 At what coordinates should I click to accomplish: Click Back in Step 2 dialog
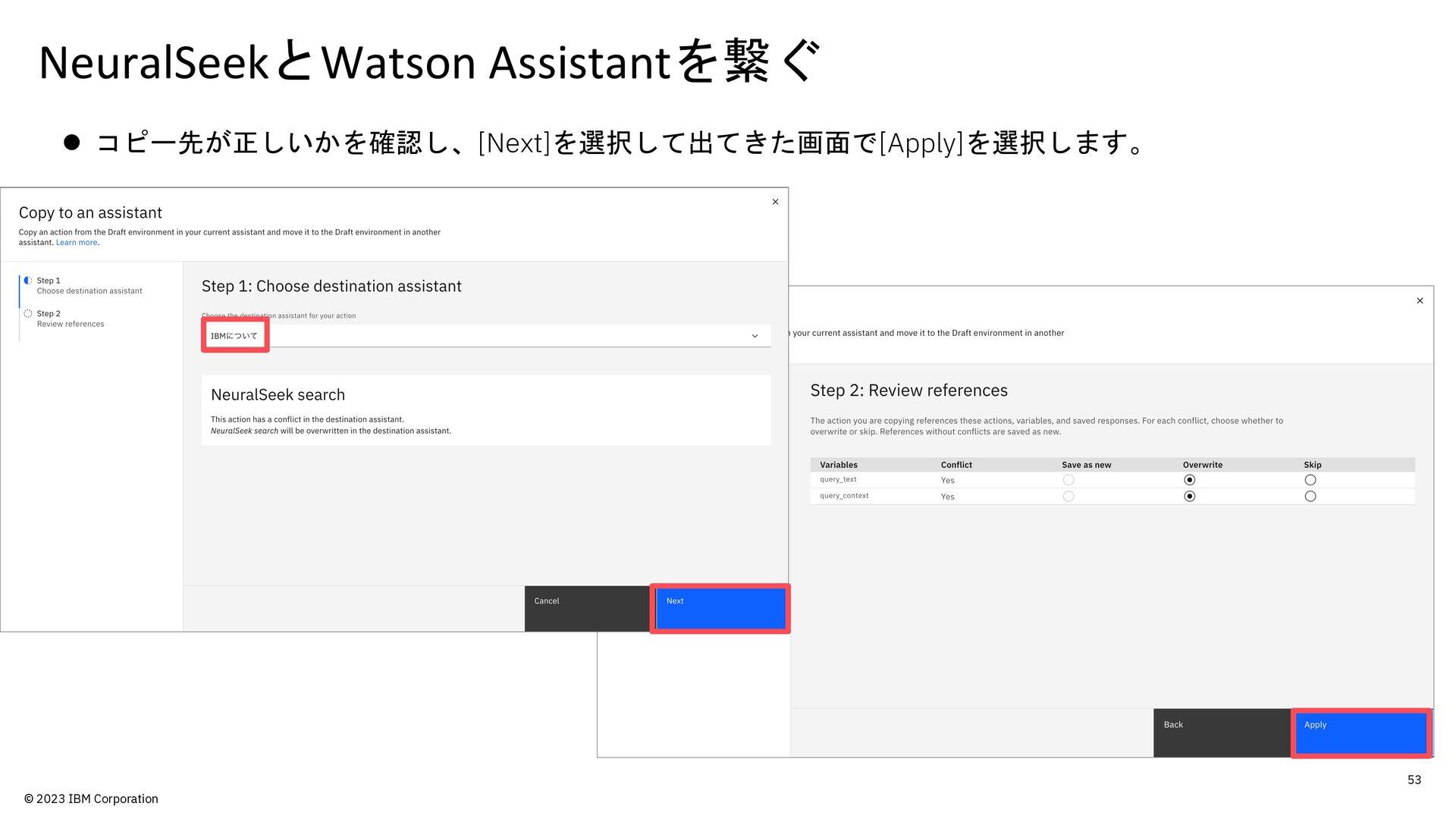pyautogui.click(x=1222, y=733)
